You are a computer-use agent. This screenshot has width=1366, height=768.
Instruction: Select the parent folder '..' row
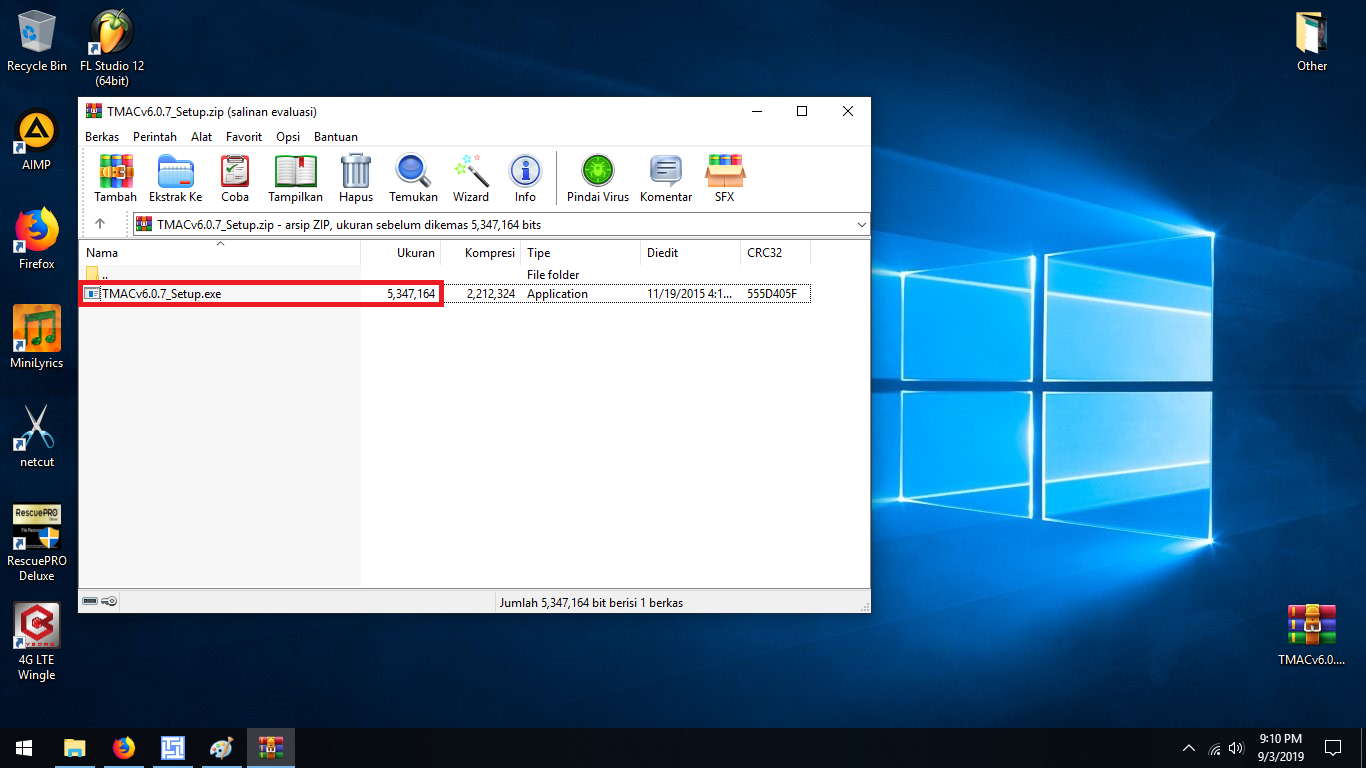coord(446,274)
